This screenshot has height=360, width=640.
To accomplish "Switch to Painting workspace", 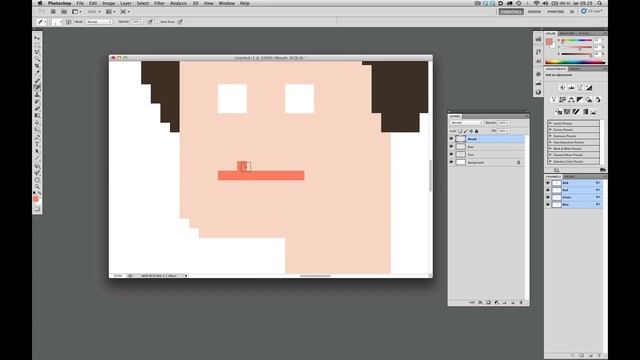I will click(x=556, y=11).
